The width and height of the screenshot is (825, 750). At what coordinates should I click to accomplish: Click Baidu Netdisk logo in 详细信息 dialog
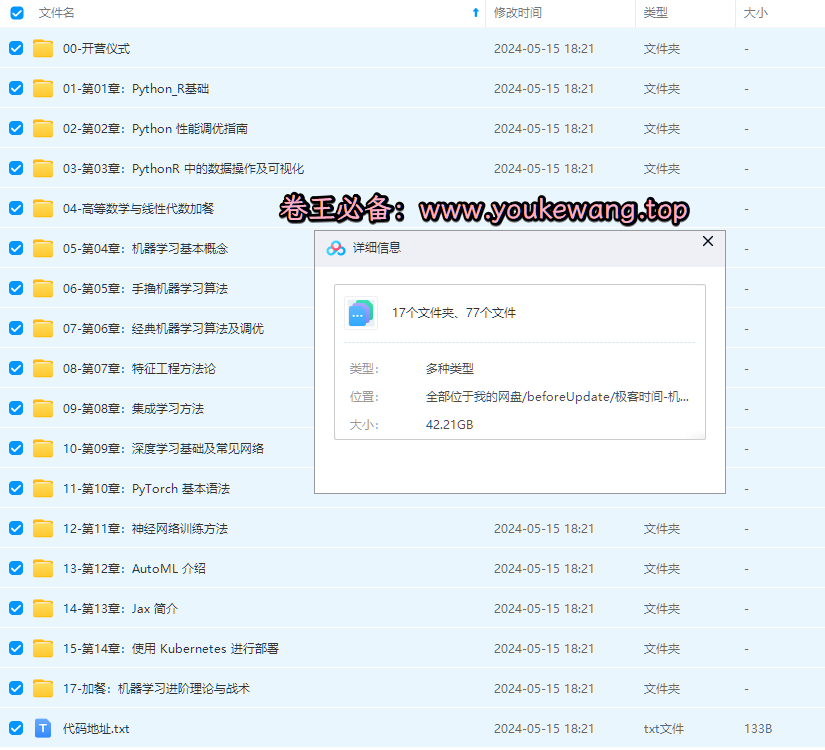click(x=336, y=248)
